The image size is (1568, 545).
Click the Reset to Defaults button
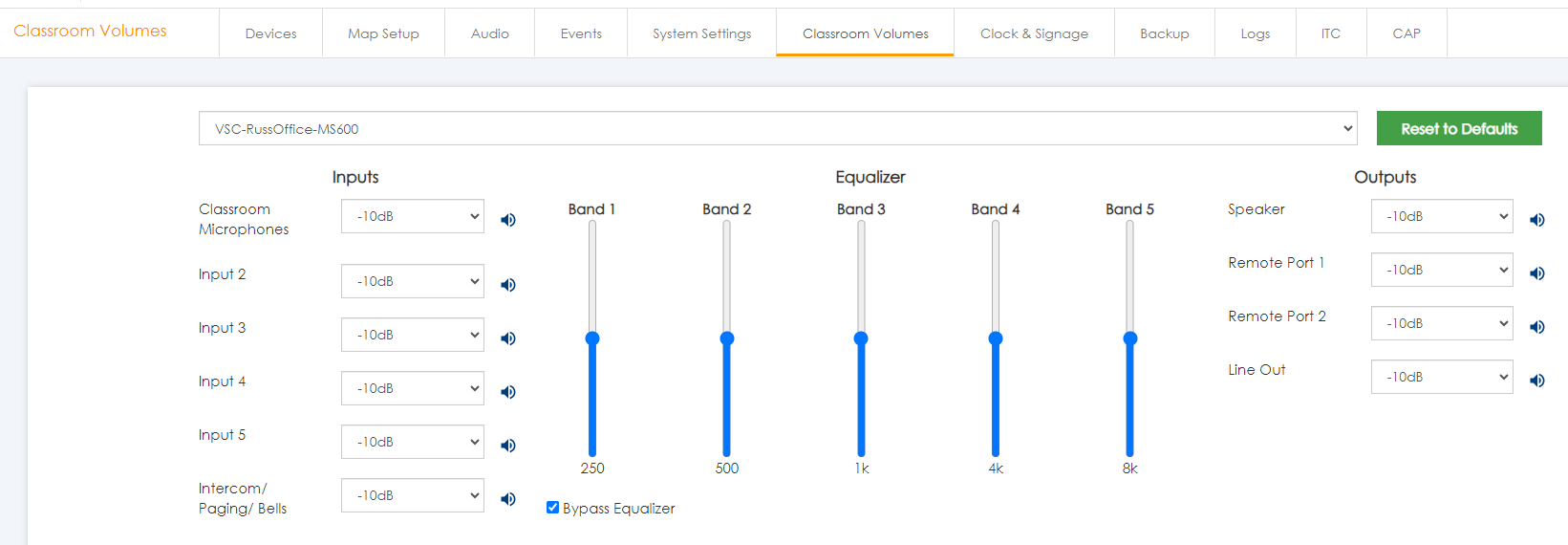click(1458, 129)
